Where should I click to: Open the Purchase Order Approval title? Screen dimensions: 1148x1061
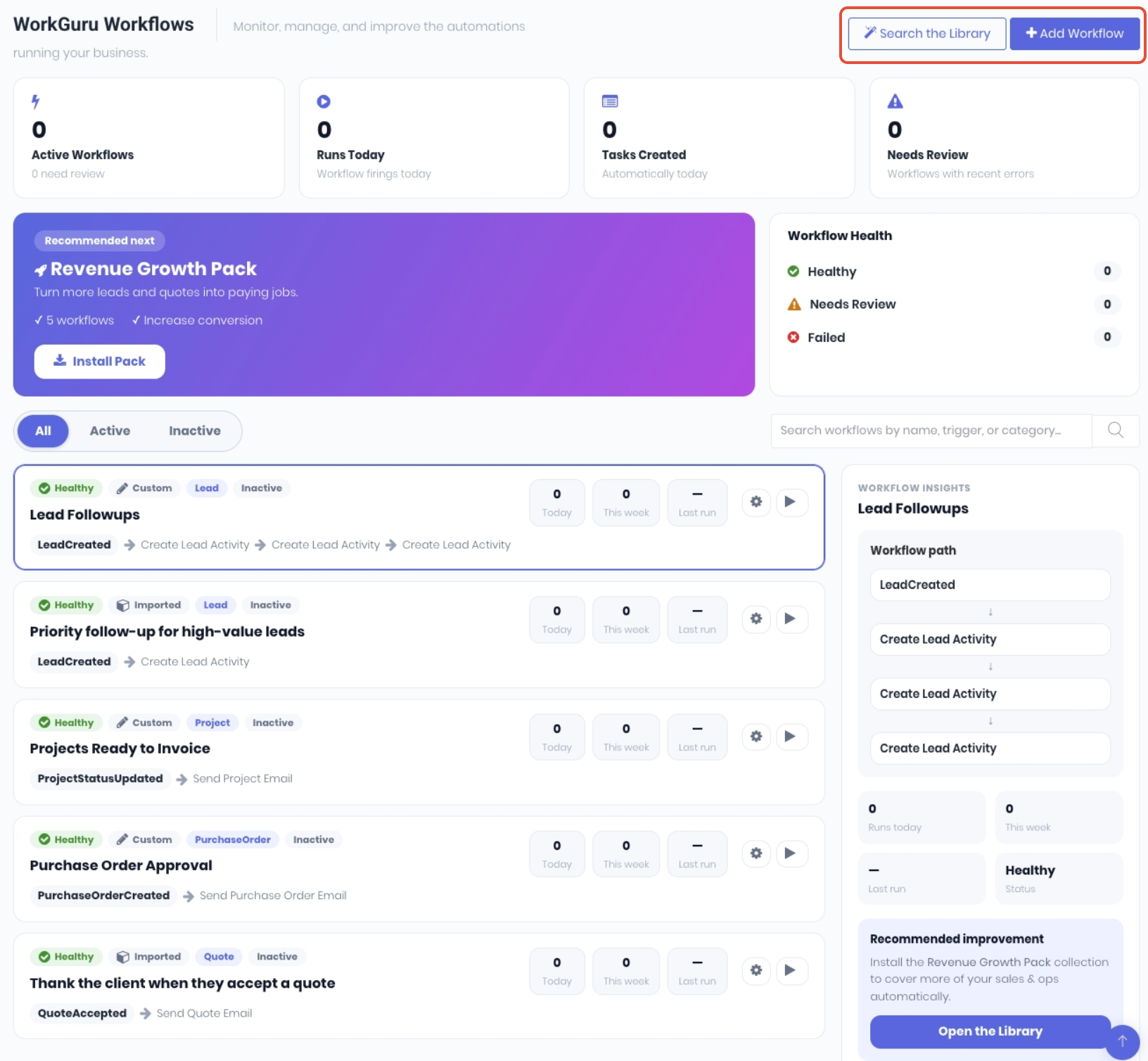click(121, 865)
